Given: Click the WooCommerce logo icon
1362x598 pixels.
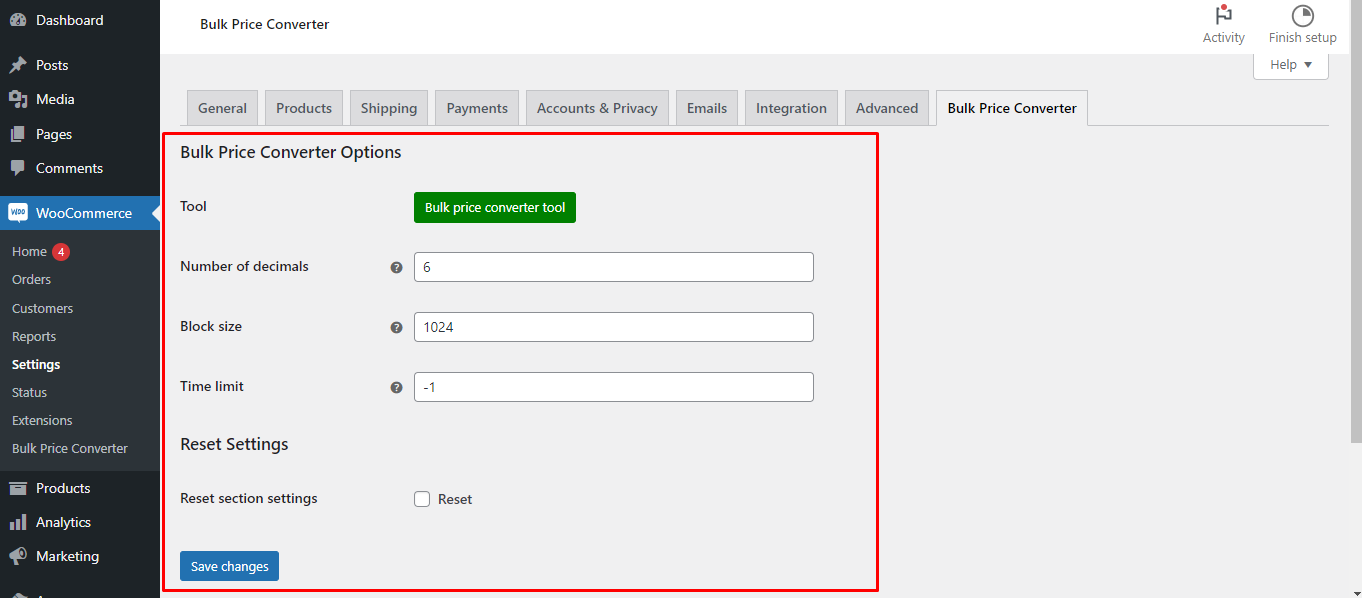Looking at the screenshot, I should click(18, 213).
